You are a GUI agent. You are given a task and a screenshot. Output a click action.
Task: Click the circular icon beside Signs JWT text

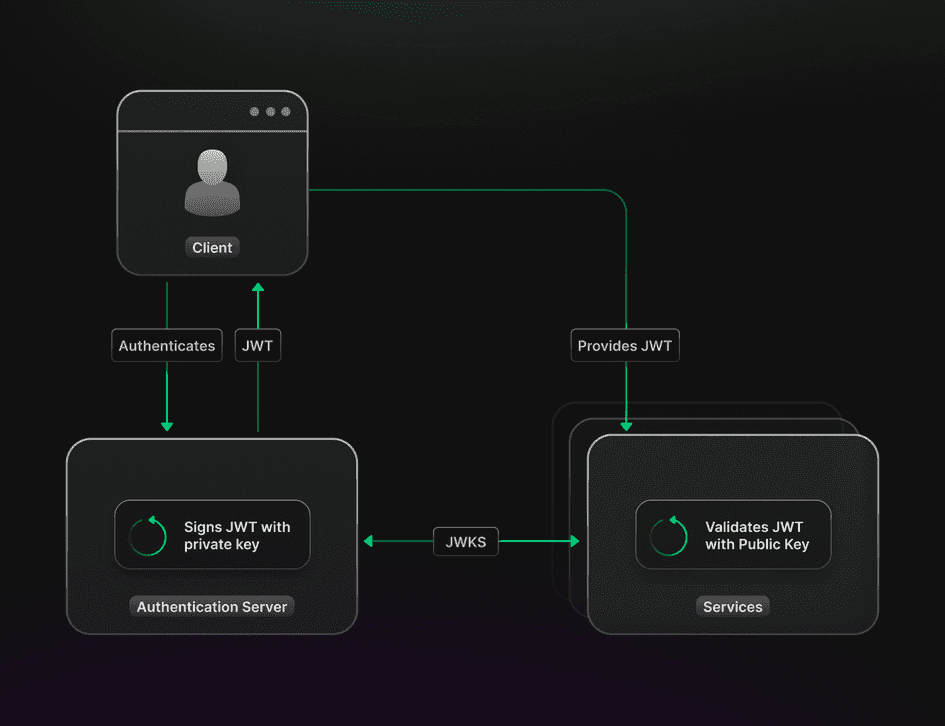[x=148, y=536]
